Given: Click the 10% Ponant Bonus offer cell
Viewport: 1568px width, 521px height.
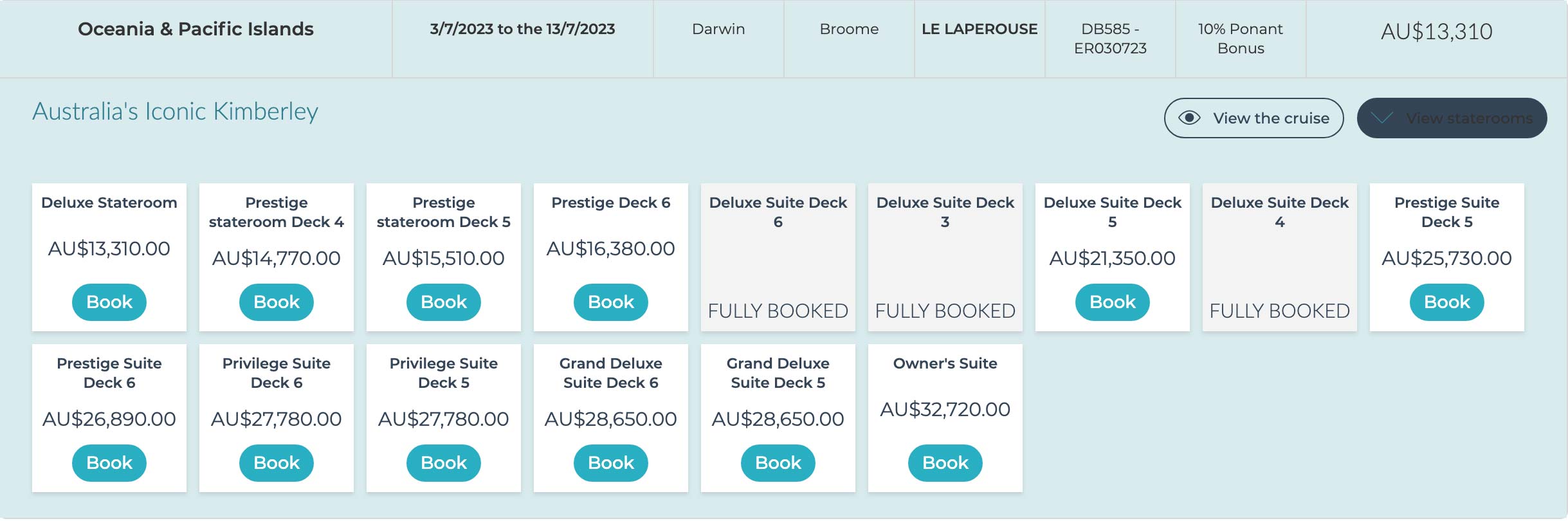Looking at the screenshot, I should click(x=1240, y=39).
